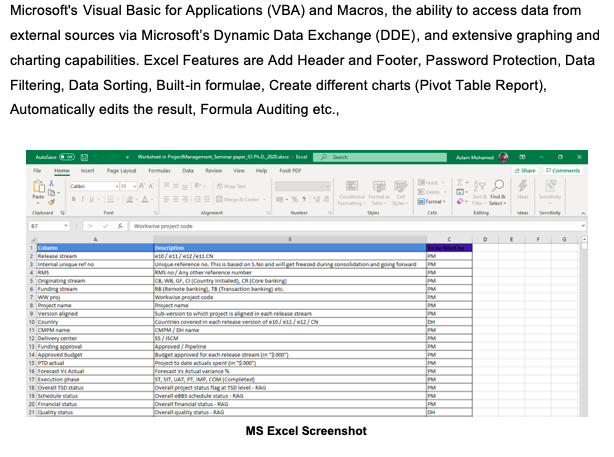Open the Page Layout tab
The width and height of the screenshot is (614, 457).
pyautogui.click(x=121, y=171)
